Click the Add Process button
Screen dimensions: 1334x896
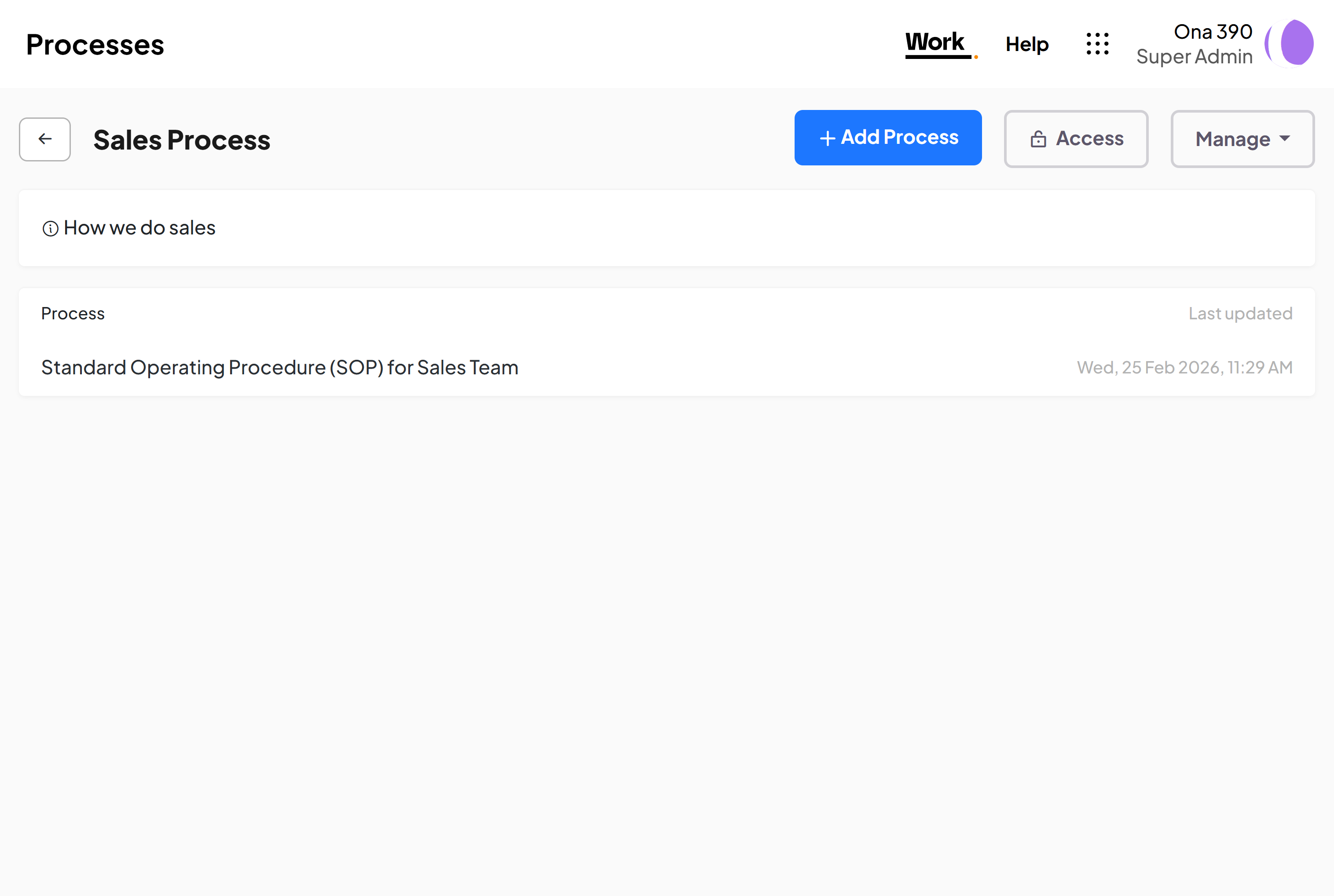887,138
